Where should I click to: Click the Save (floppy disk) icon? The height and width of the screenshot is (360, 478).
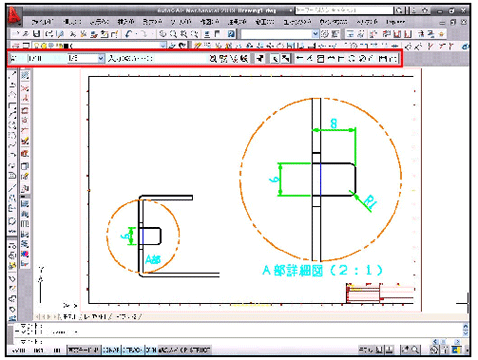point(36,34)
